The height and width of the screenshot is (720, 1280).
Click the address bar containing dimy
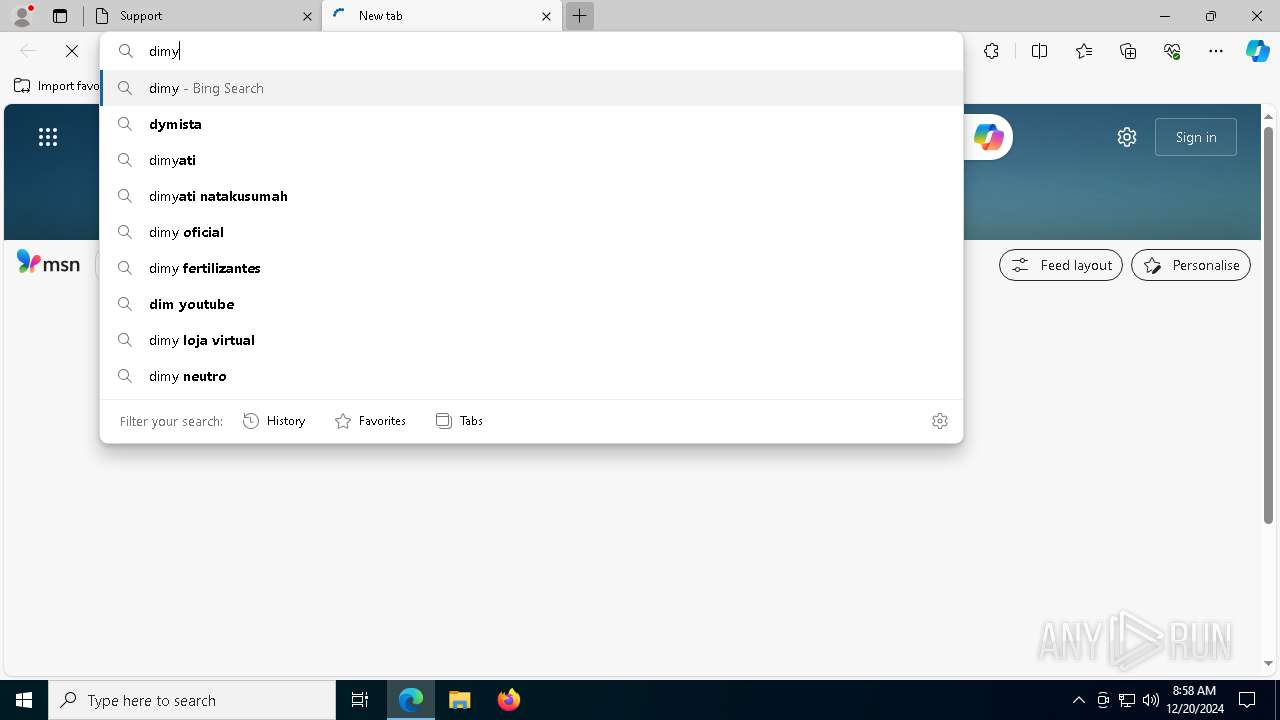coord(531,51)
